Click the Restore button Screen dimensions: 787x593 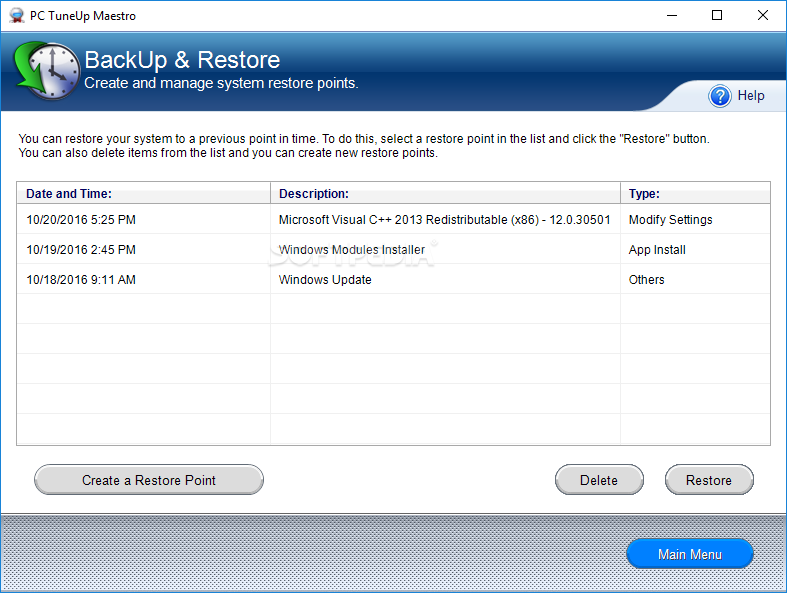coord(709,480)
